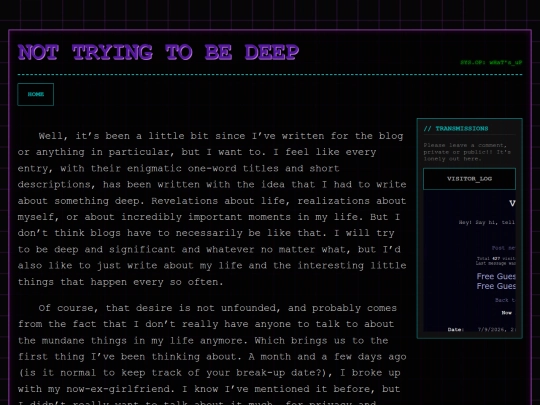Click the paragraph starting 'Of course, that desire'
This screenshot has height=405, width=540.
coord(212,355)
